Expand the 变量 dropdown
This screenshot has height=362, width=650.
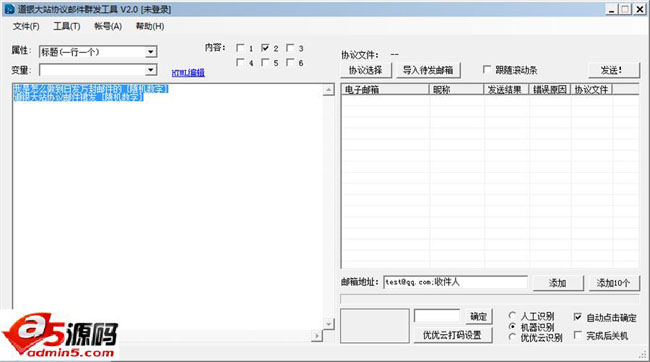click(x=151, y=70)
